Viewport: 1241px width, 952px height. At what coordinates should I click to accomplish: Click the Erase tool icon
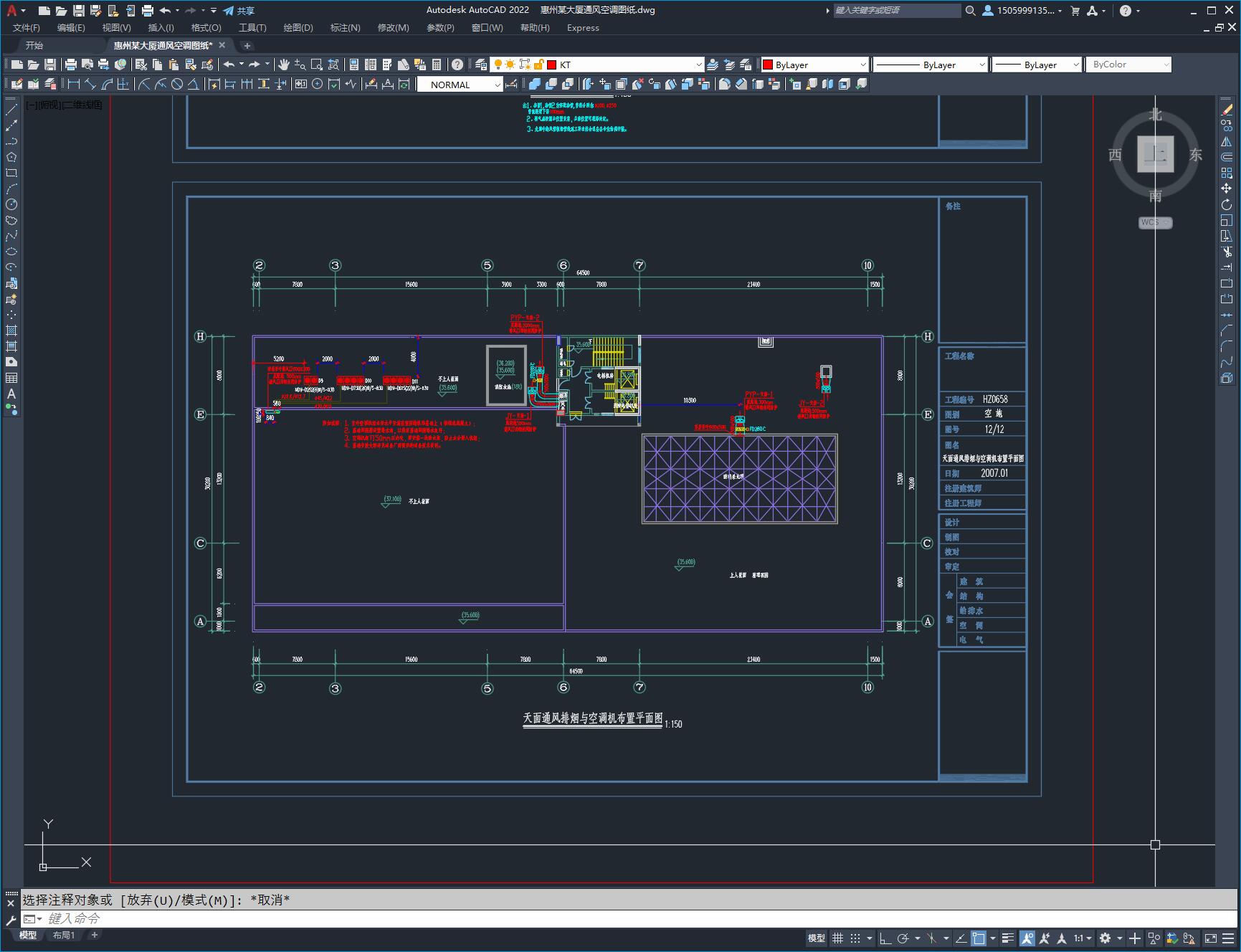(x=1227, y=110)
